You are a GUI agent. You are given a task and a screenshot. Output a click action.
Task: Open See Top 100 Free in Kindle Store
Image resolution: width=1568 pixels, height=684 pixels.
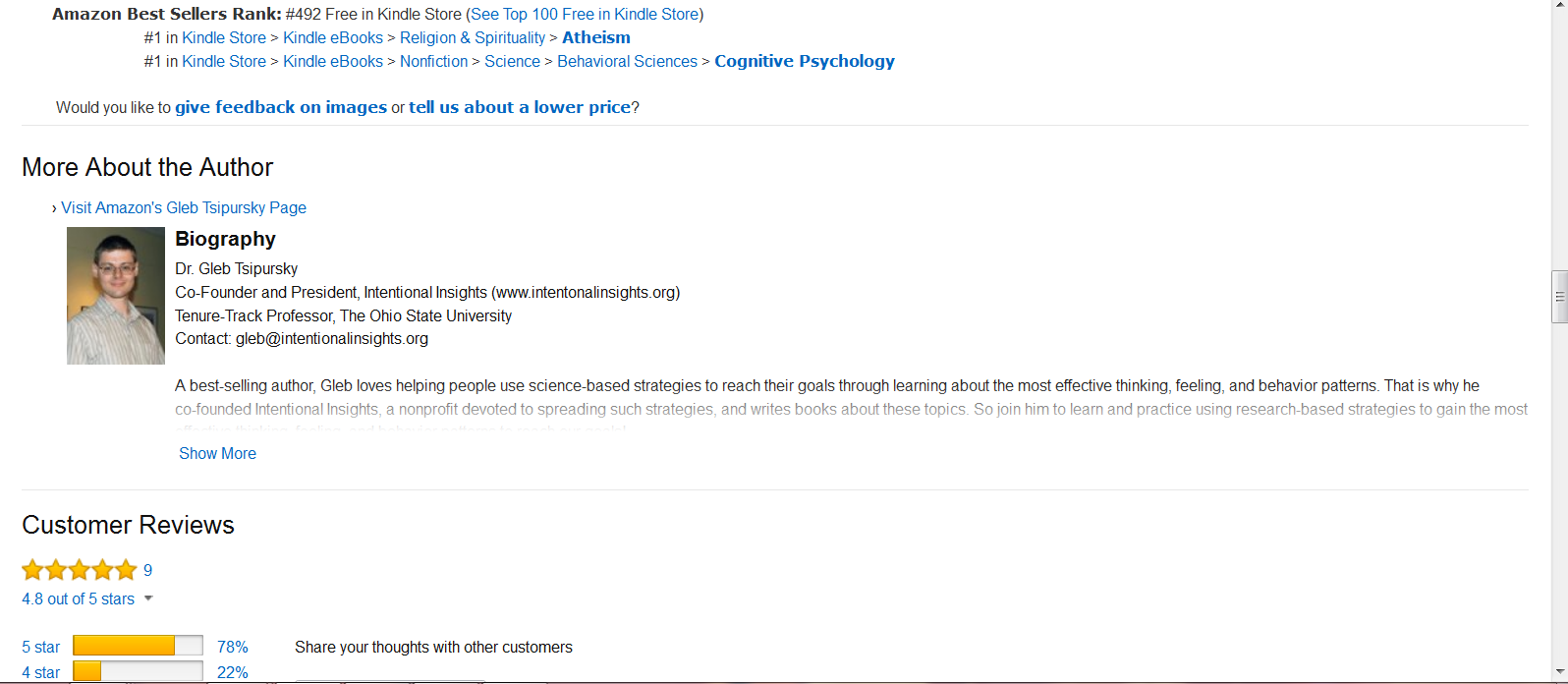pyautogui.click(x=585, y=14)
